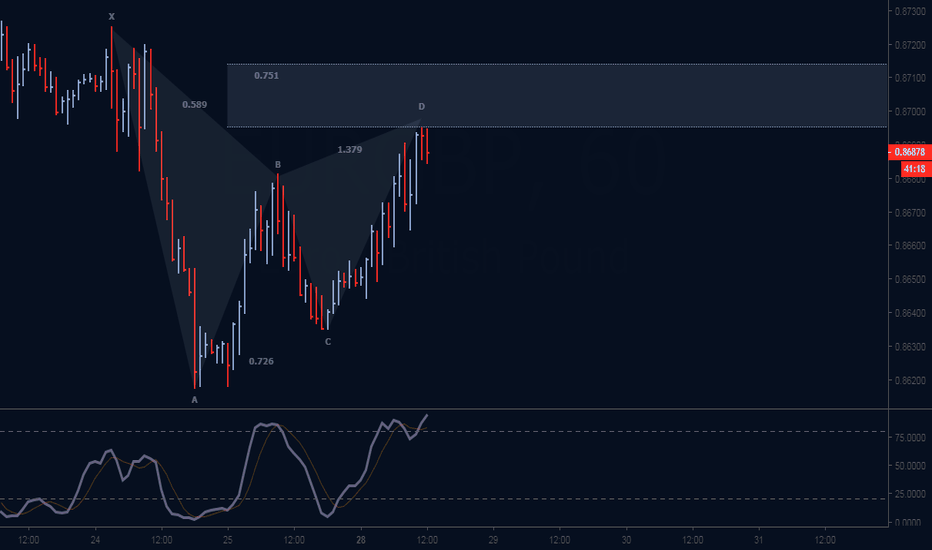Select the 0.726 ratio label
The width and height of the screenshot is (932, 550).
pyautogui.click(x=261, y=362)
